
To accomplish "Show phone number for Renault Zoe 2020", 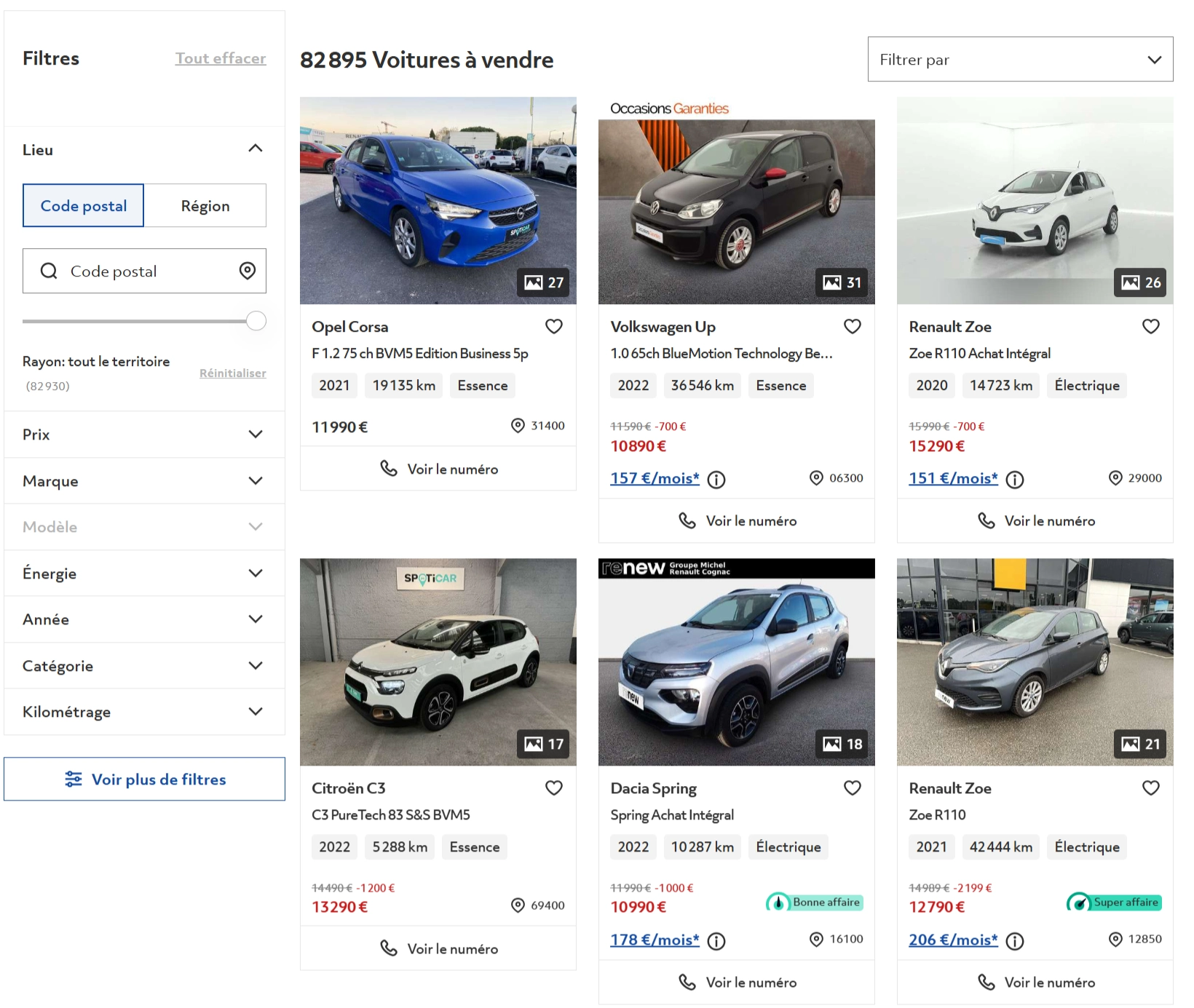I will click(x=1035, y=520).
